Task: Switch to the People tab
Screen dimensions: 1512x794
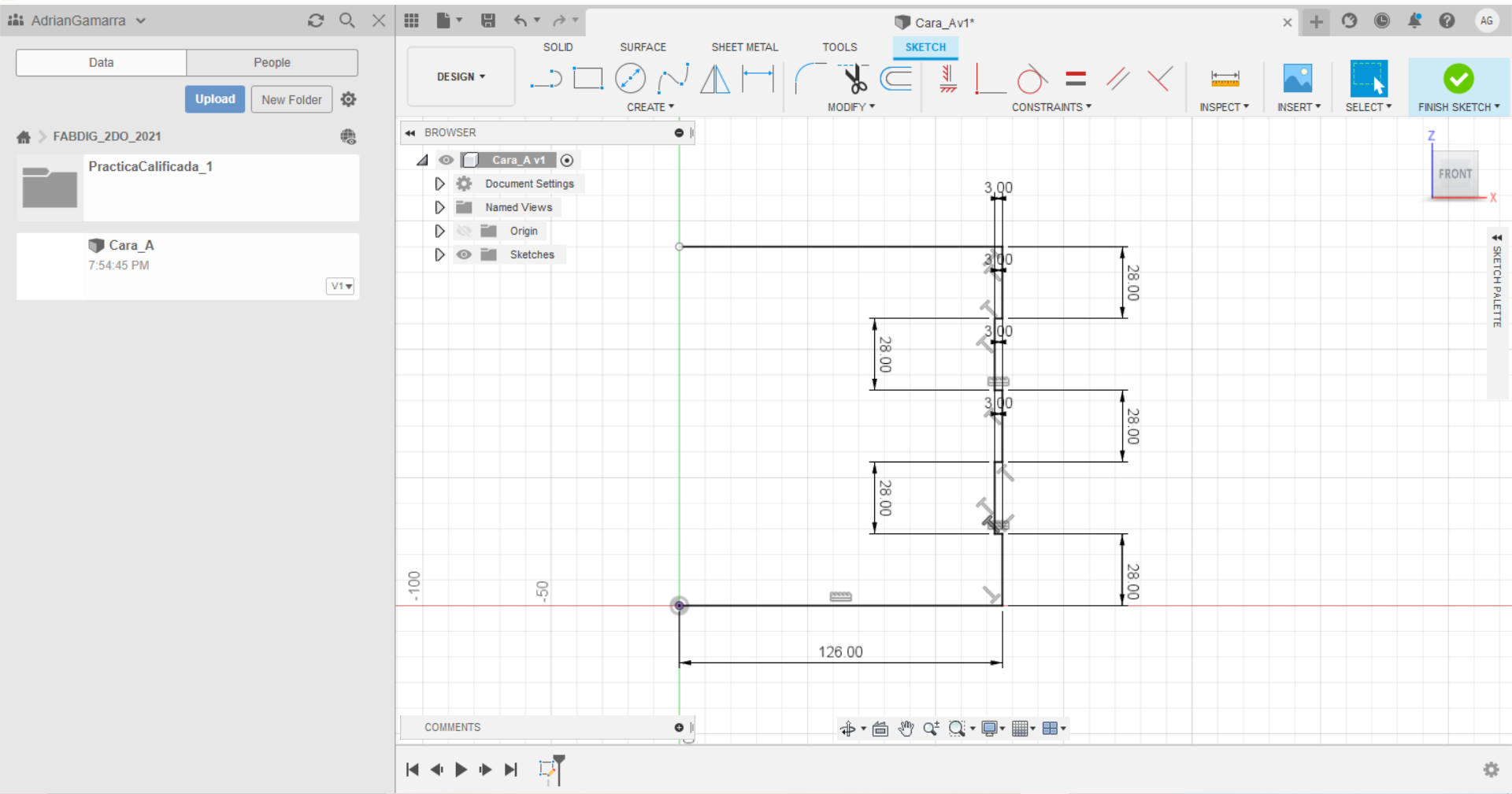Action: pyautogui.click(x=272, y=62)
